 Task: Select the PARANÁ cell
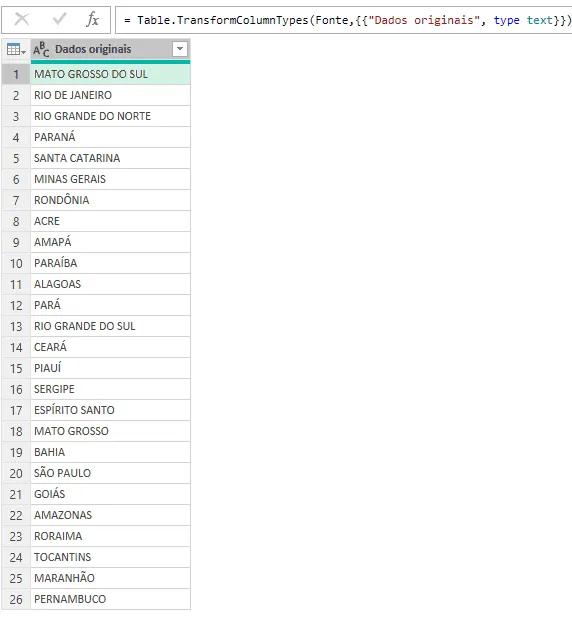(111, 137)
